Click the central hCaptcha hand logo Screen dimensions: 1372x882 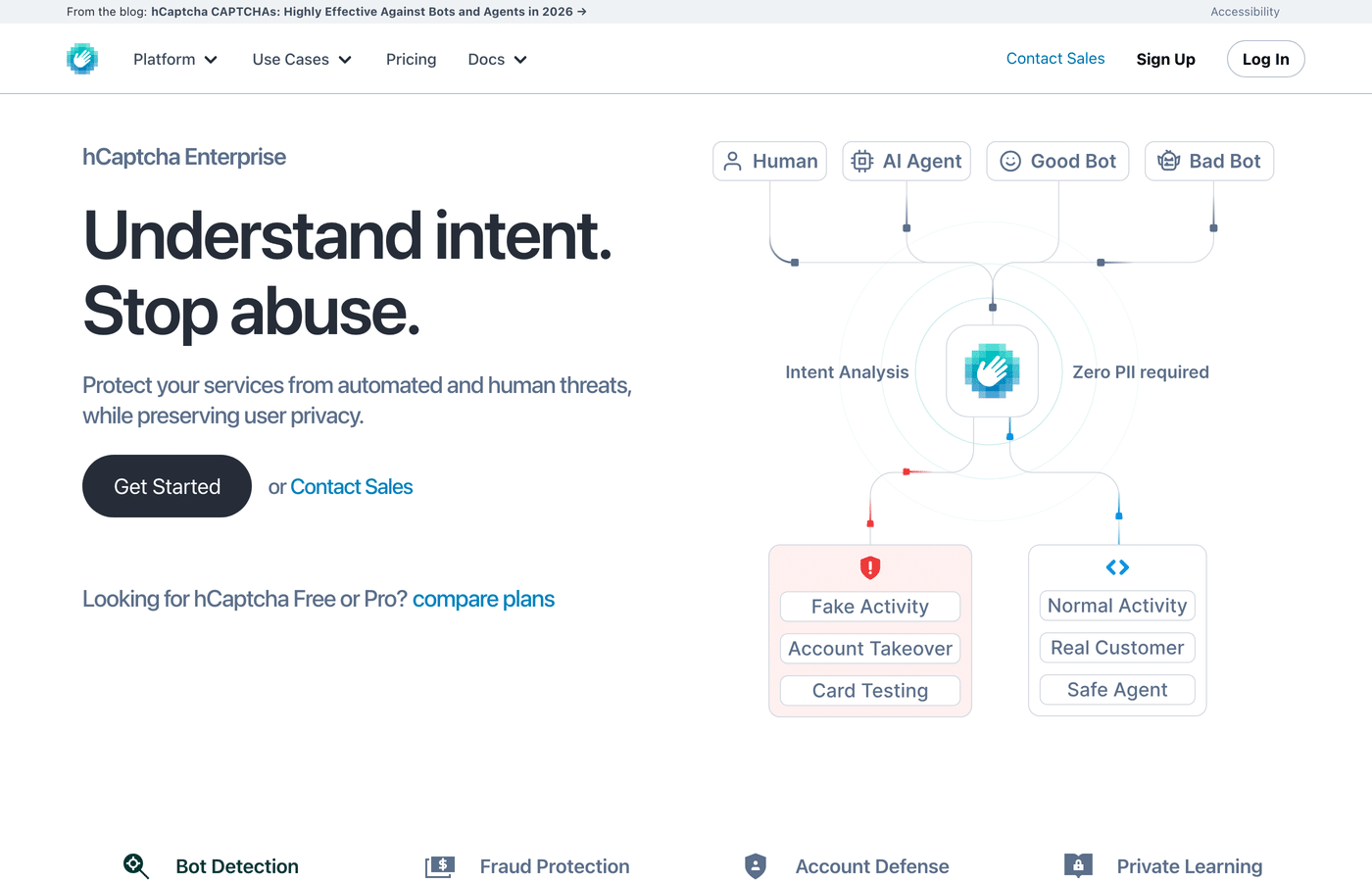click(x=992, y=371)
